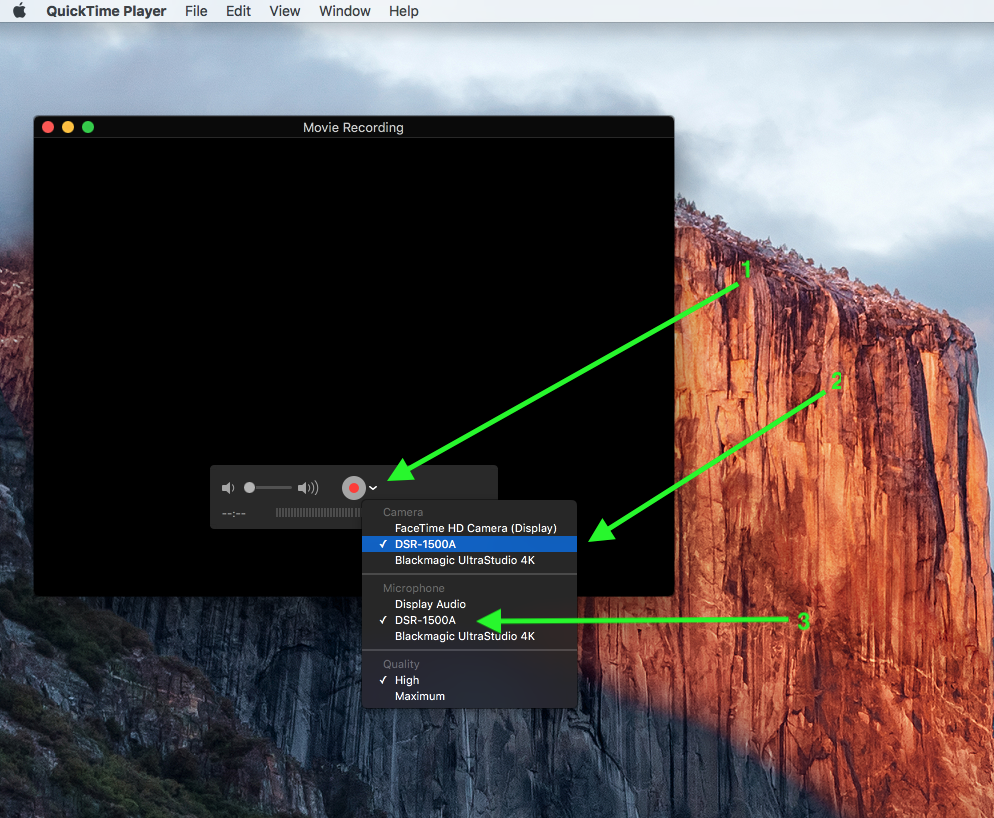
Task: Click the green full-screen window button
Action: [88, 127]
